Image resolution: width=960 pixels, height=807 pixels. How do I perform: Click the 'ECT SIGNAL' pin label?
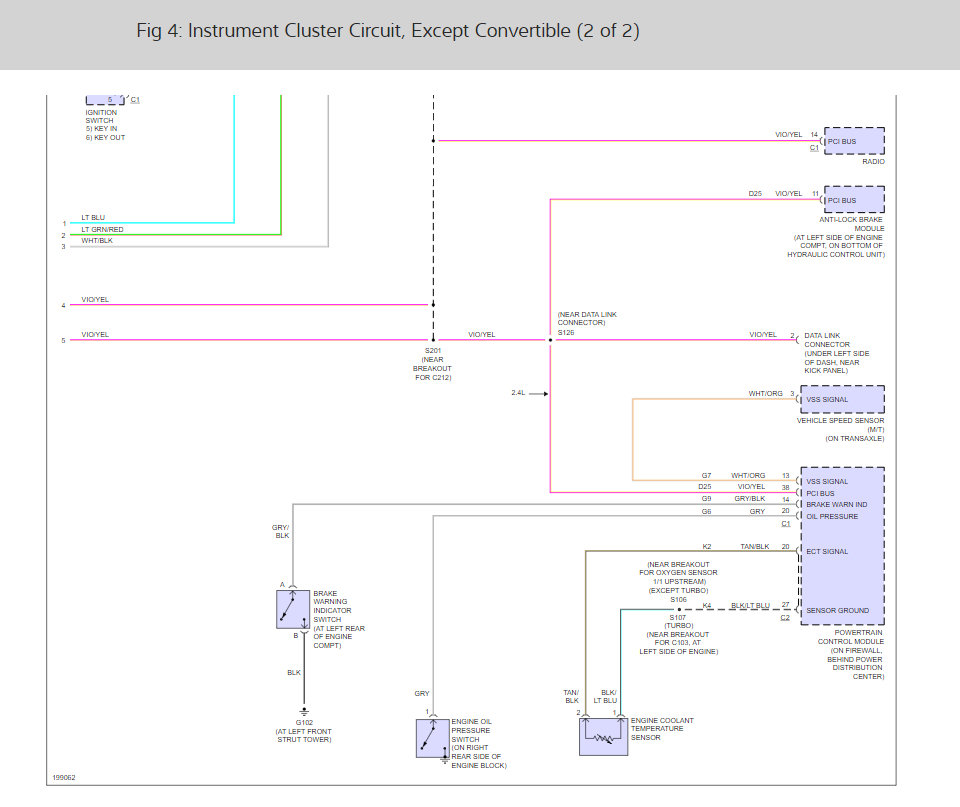pos(827,551)
